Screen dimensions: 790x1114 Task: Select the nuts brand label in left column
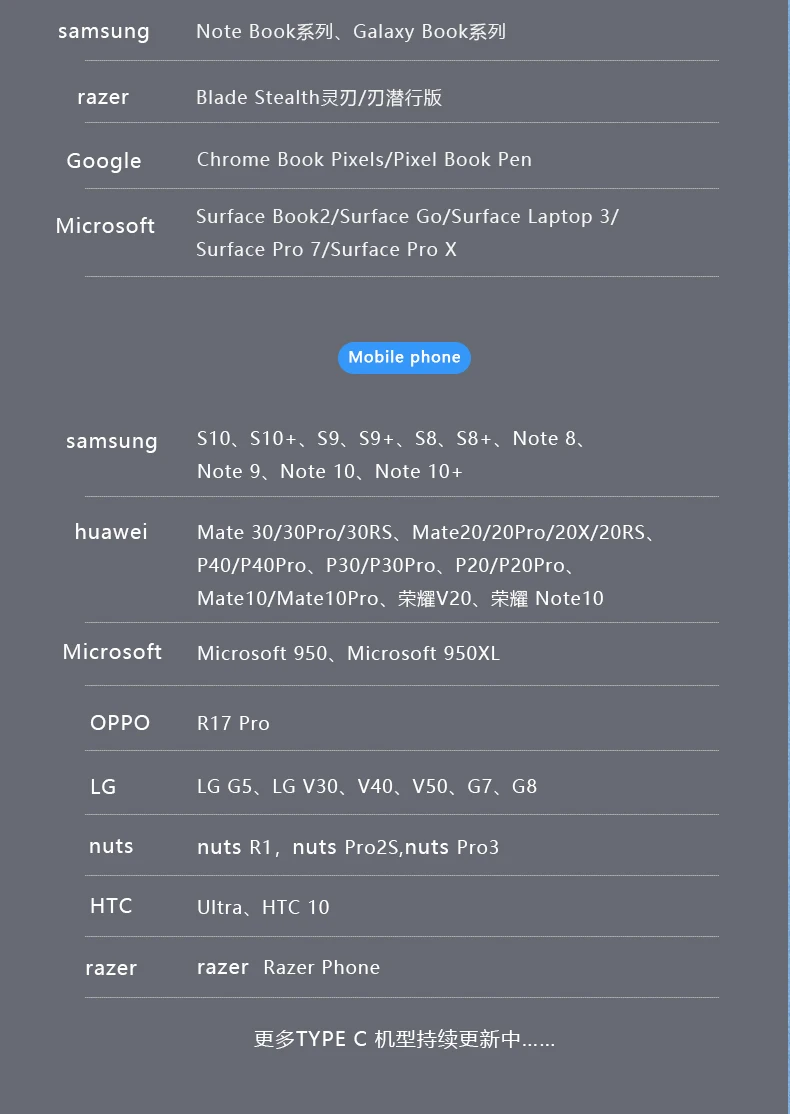coord(111,846)
